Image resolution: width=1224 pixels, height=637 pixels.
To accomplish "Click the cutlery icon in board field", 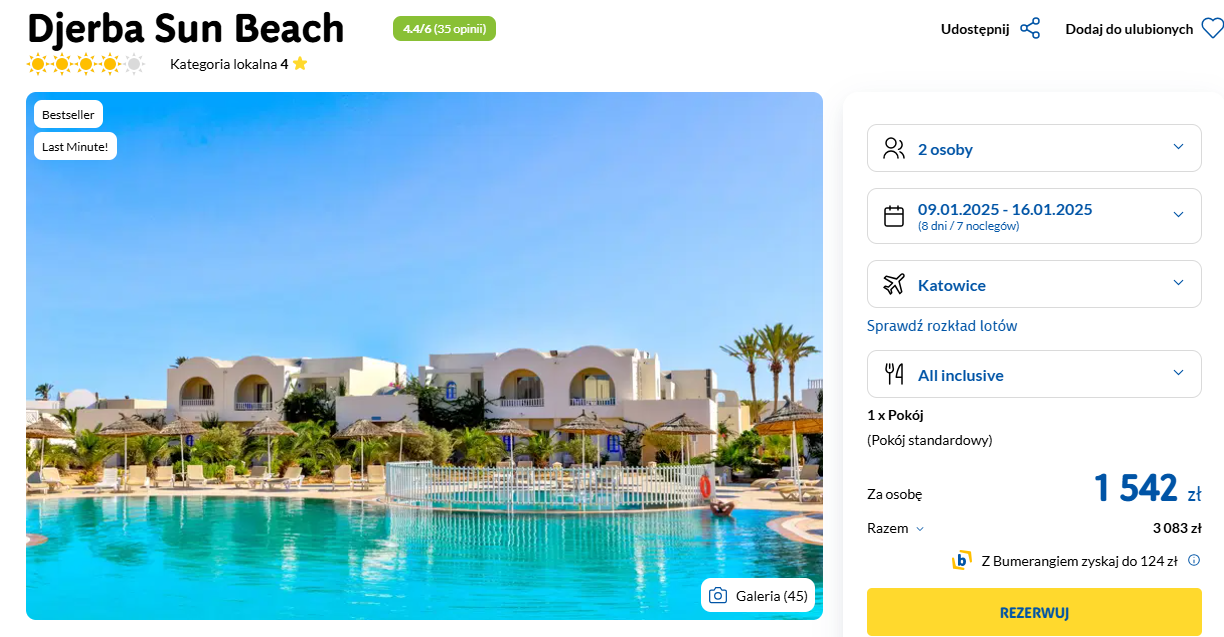I will [x=894, y=375].
